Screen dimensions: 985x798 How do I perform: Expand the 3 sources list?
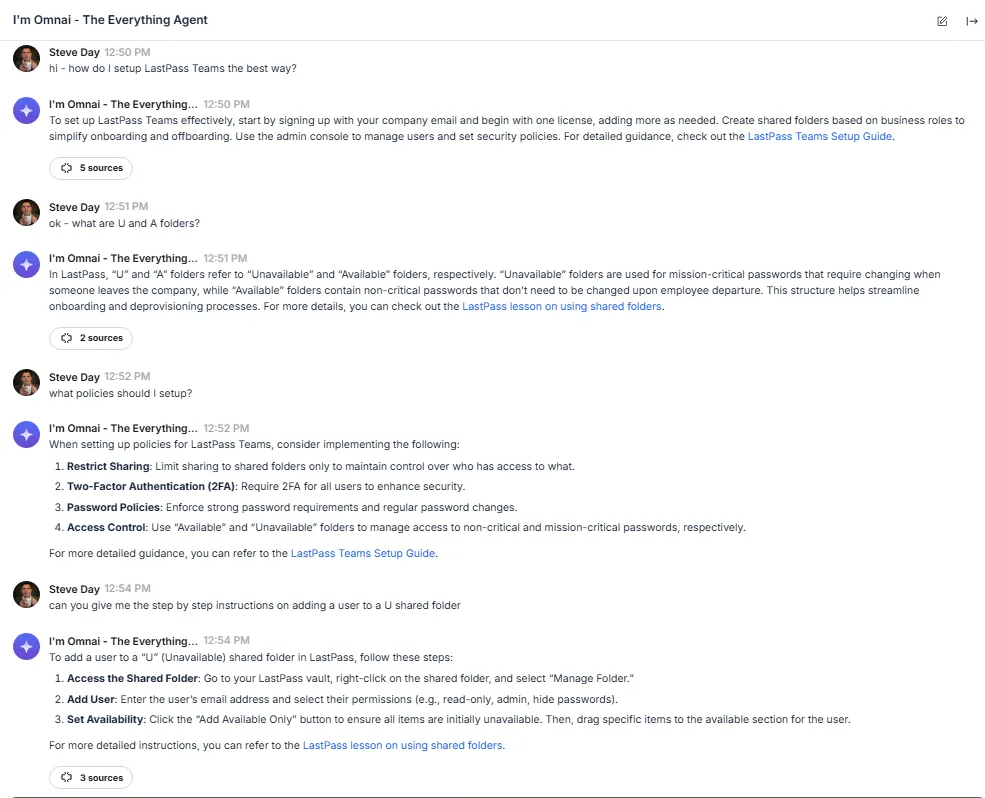(x=91, y=777)
